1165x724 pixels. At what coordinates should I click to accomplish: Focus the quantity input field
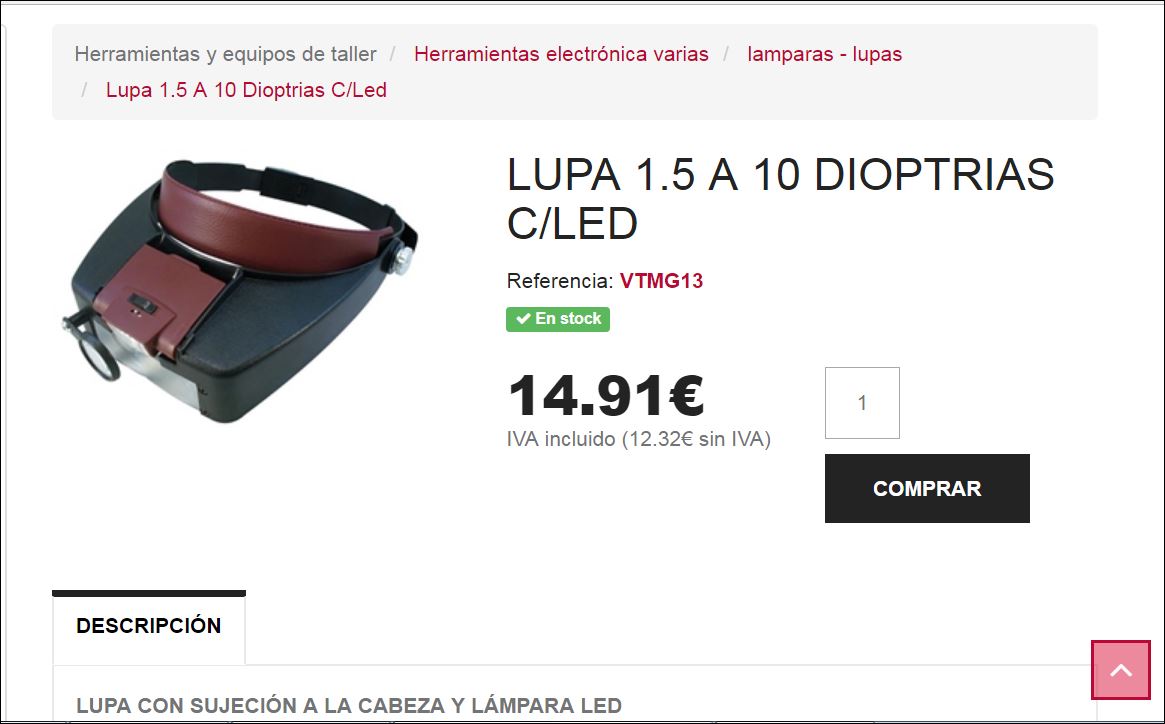pyautogui.click(x=862, y=403)
